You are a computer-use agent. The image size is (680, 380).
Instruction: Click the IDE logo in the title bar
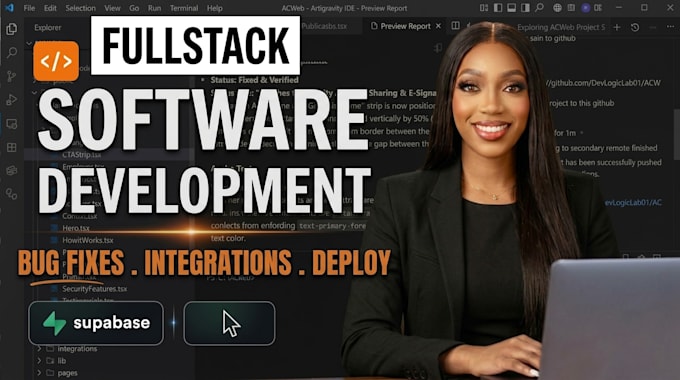[9, 8]
